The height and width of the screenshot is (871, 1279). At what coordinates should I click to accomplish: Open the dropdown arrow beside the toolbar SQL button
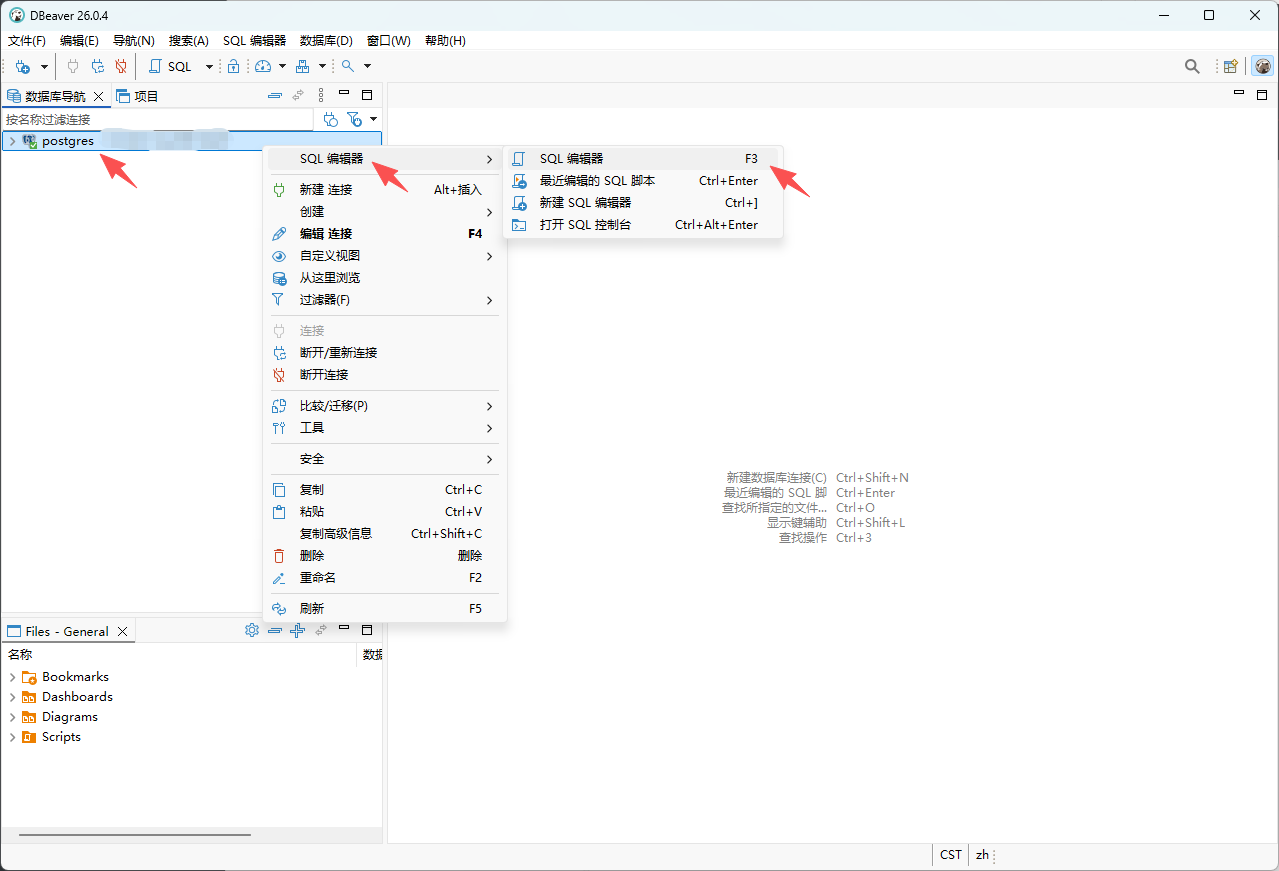pos(209,67)
